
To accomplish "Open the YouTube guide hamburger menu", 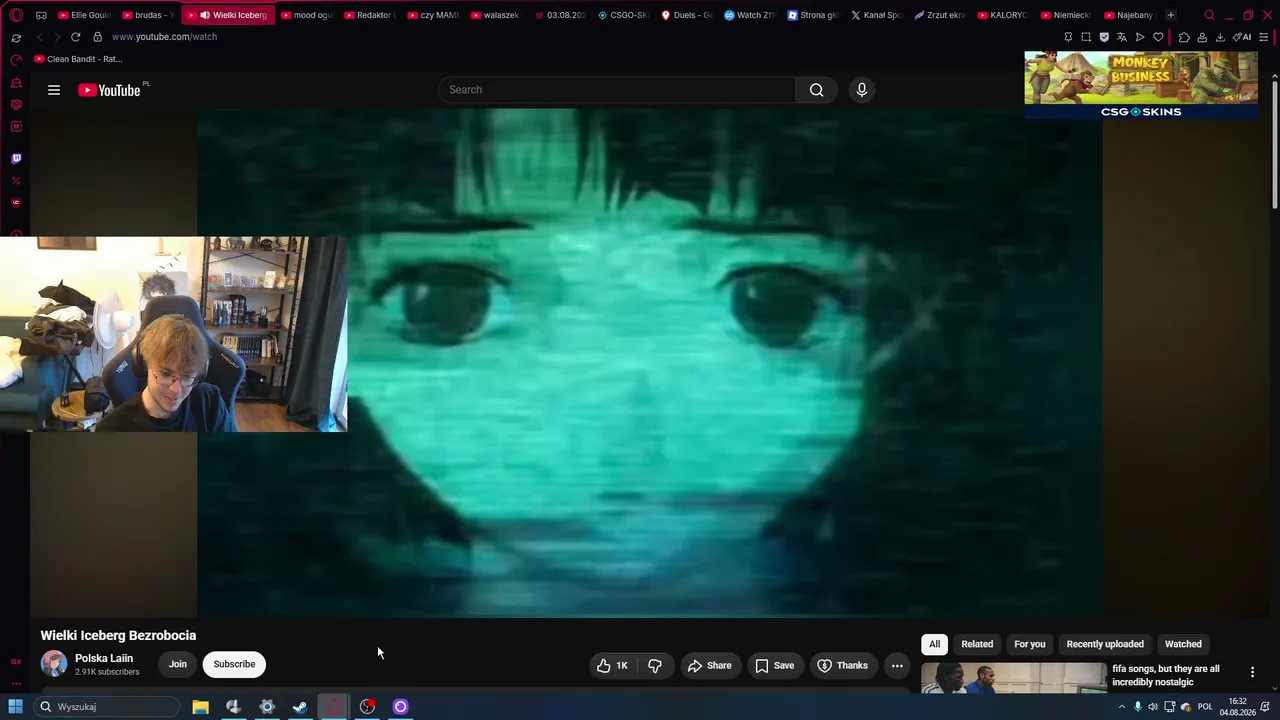I will (x=54, y=90).
